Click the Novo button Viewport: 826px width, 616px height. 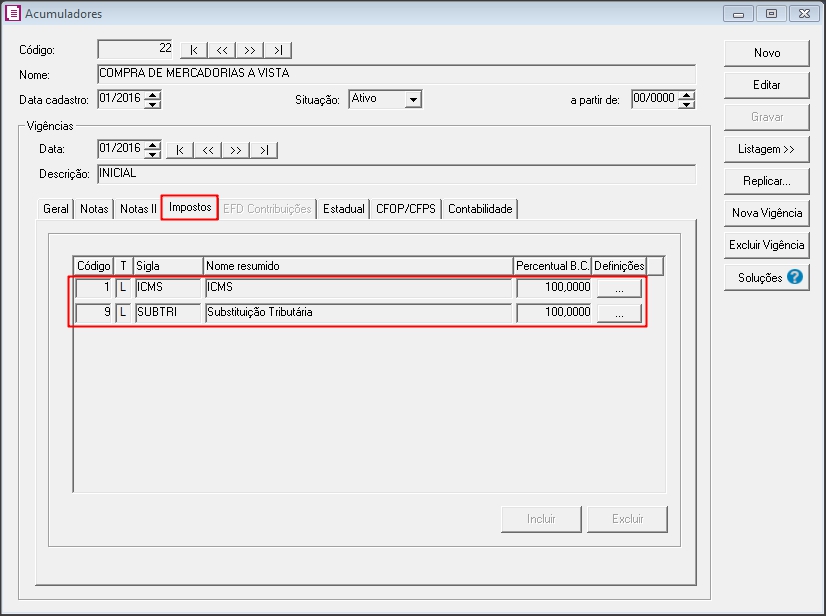click(767, 53)
